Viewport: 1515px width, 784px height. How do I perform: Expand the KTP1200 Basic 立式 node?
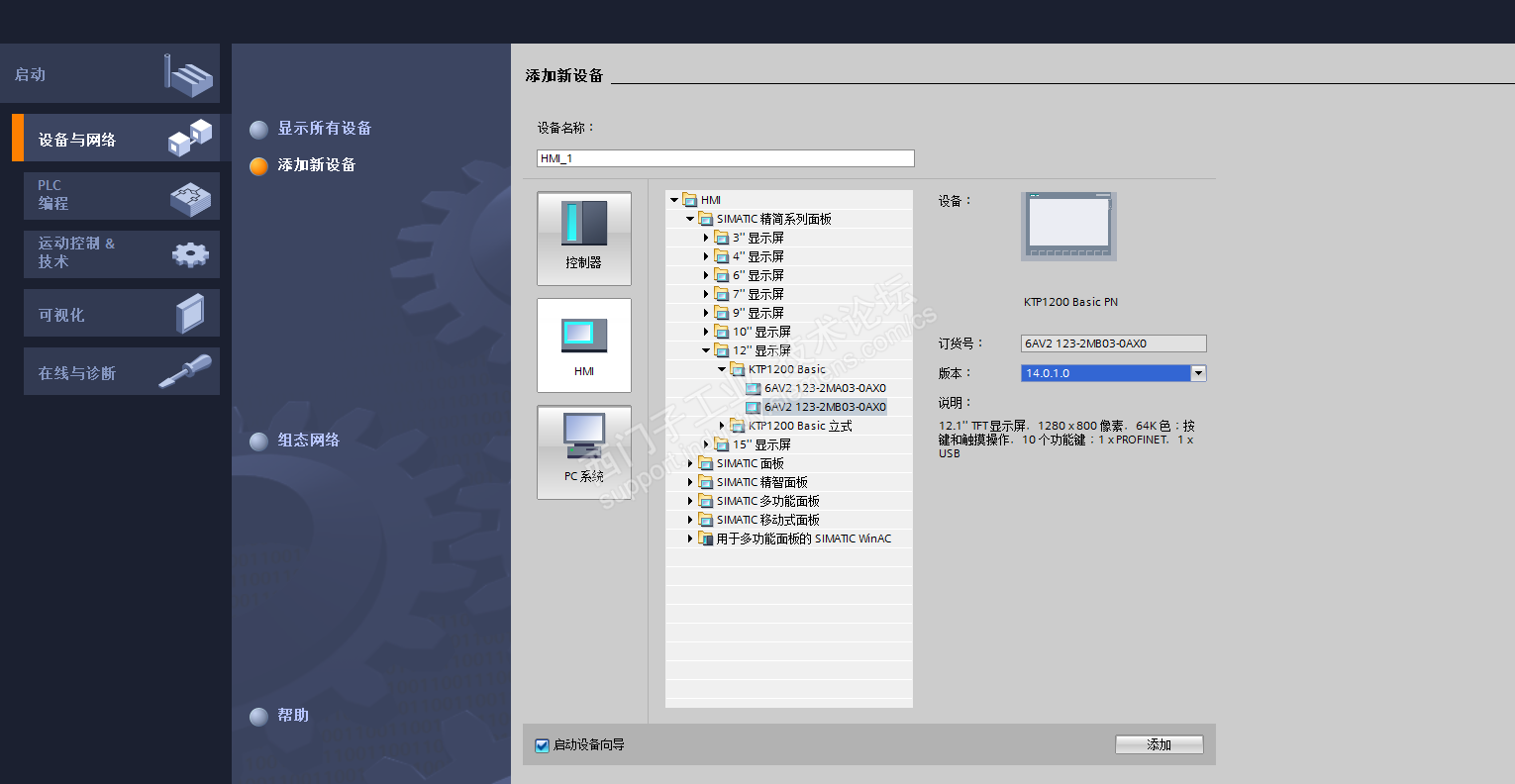722,426
